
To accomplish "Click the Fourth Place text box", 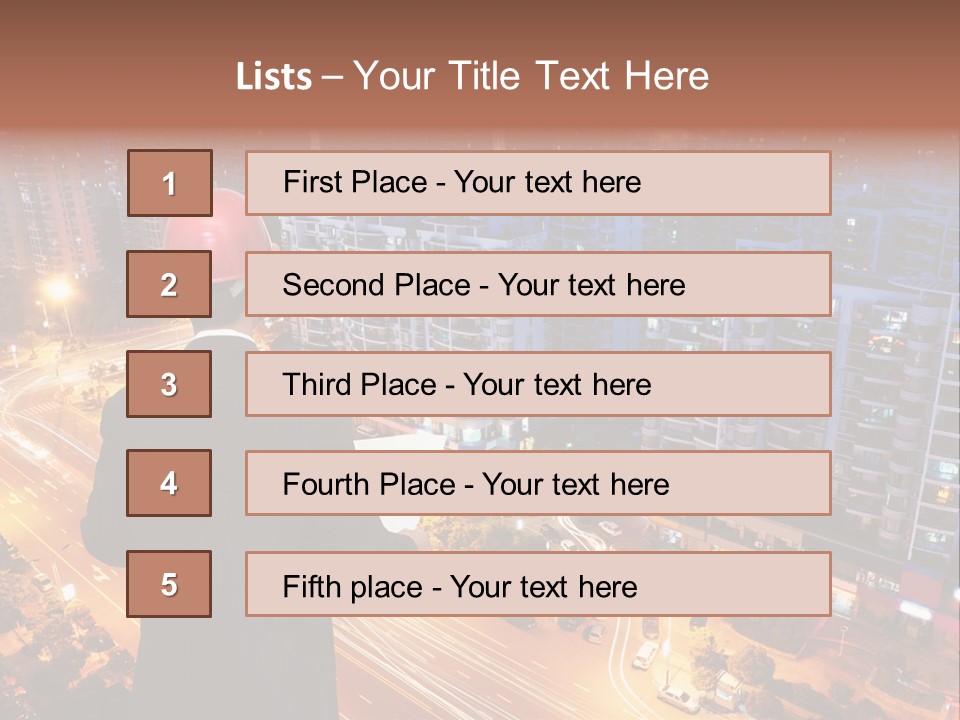I will pyautogui.click(x=538, y=483).
